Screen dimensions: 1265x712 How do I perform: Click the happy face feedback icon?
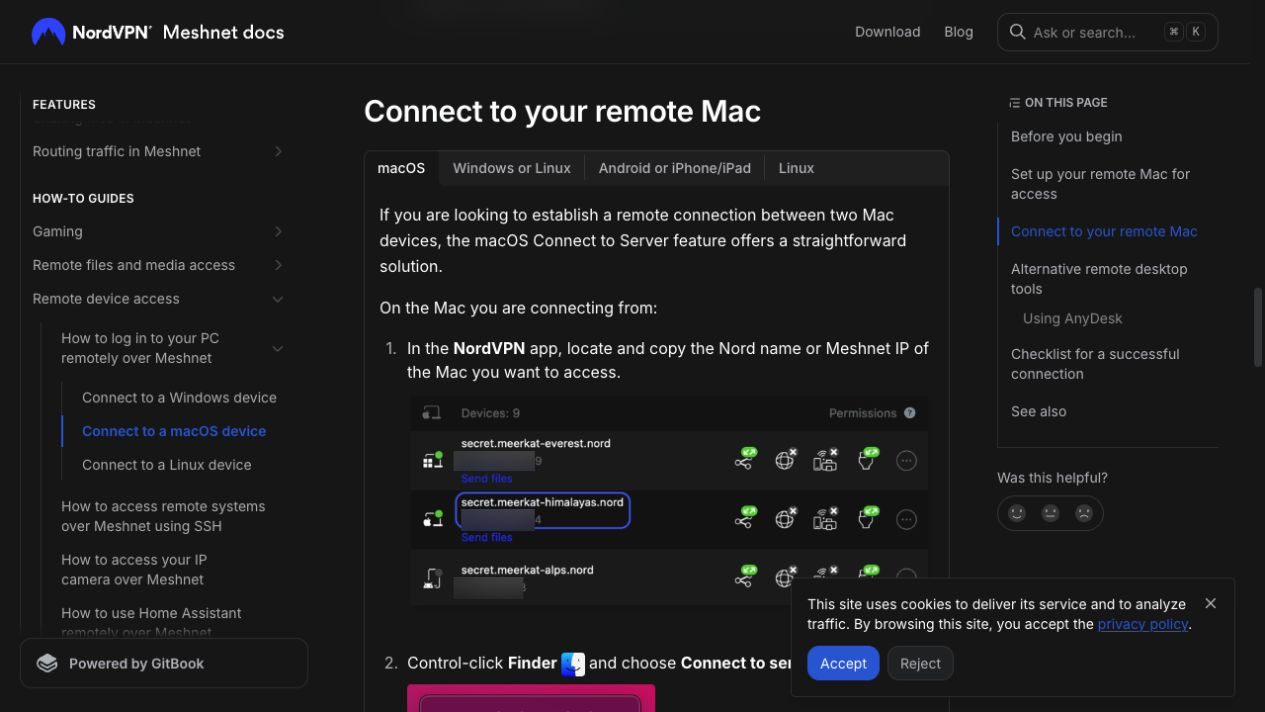tap(1017, 513)
